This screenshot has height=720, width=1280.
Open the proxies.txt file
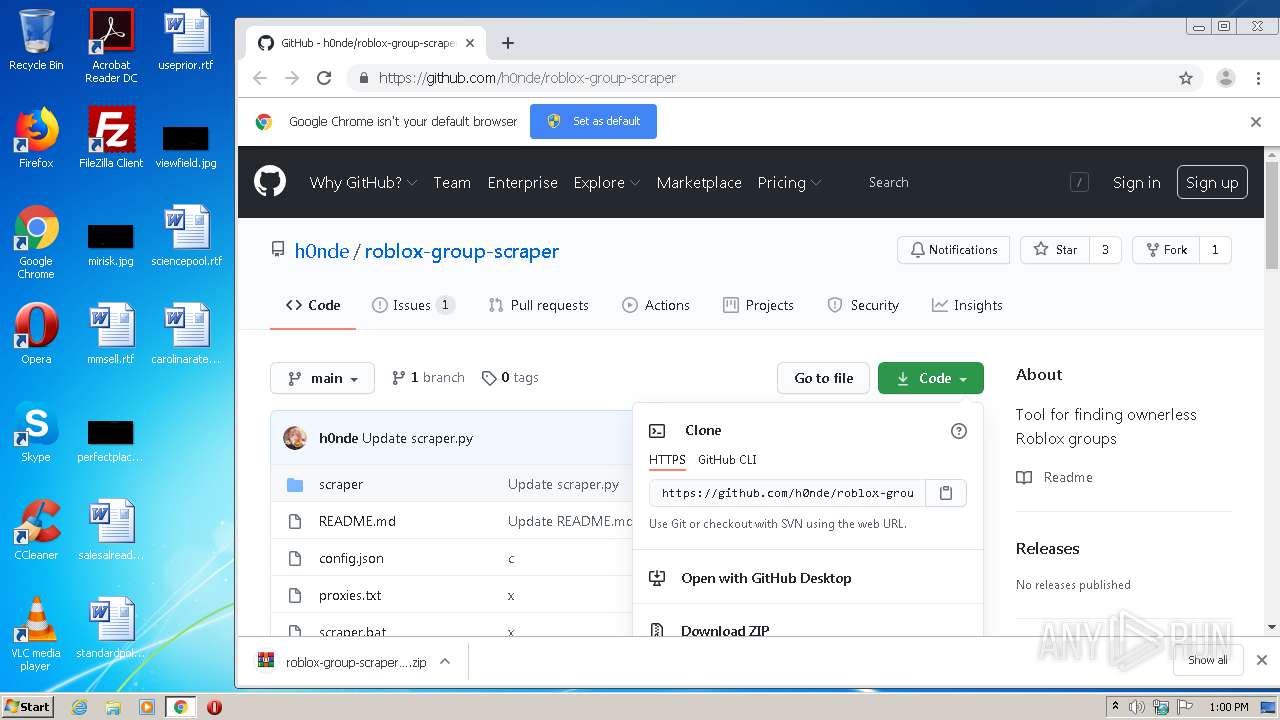pos(350,595)
